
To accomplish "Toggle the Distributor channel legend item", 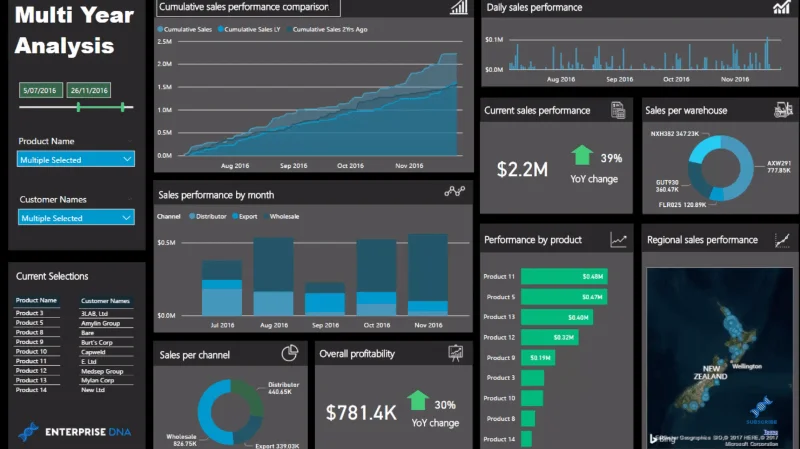I will point(208,216).
